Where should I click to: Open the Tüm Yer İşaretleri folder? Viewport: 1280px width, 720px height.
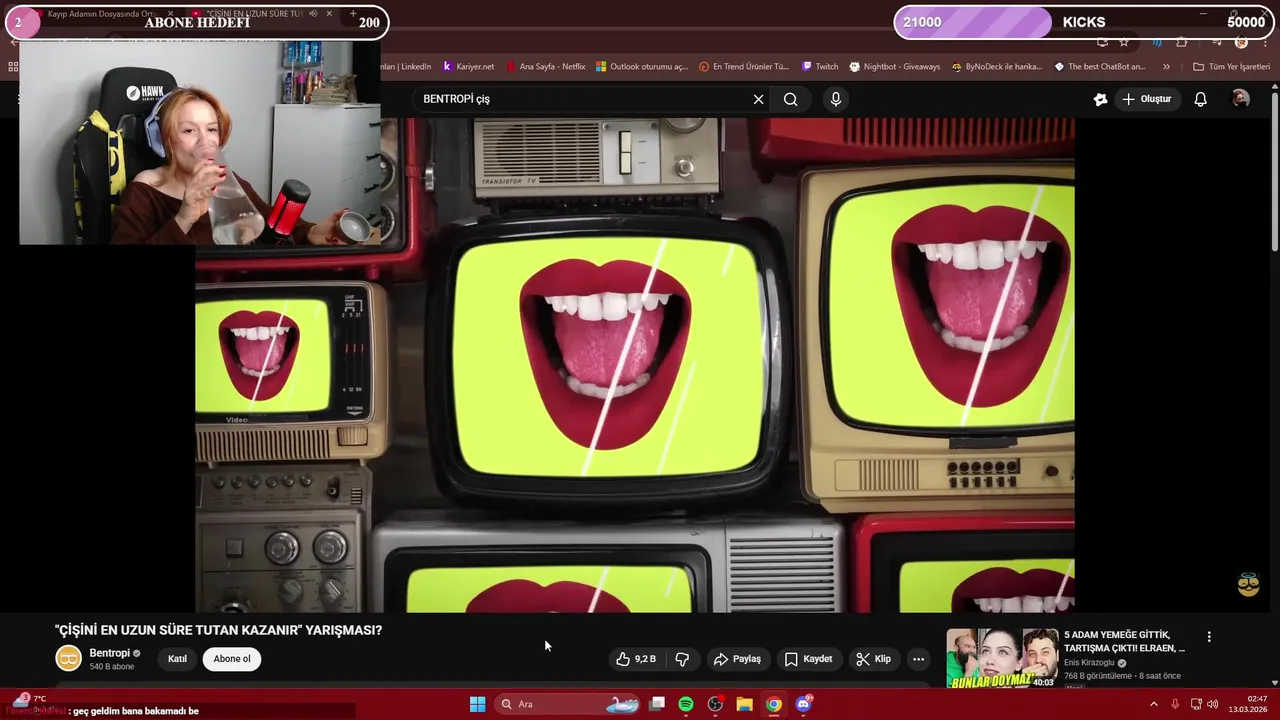coord(1231,67)
